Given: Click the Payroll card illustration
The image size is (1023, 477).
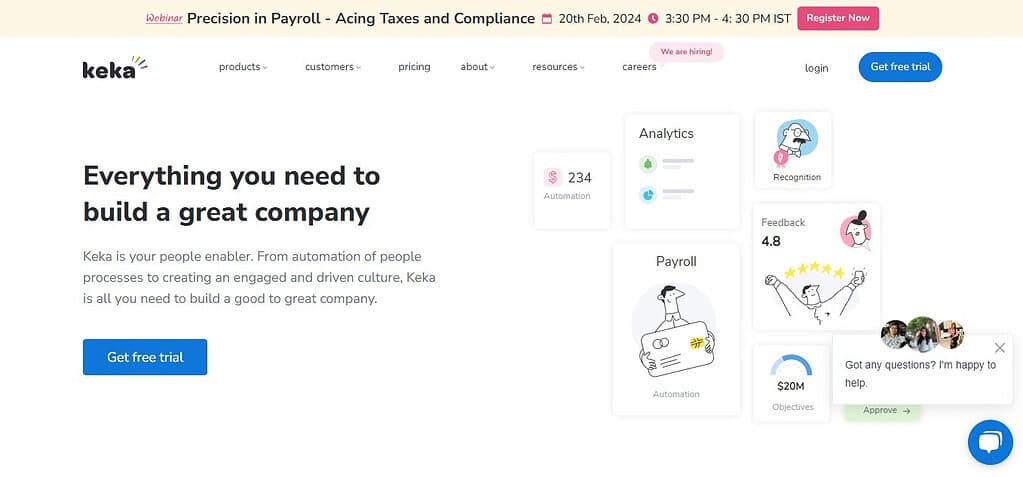Looking at the screenshot, I should pyautogui.click(x=675, y=330).
